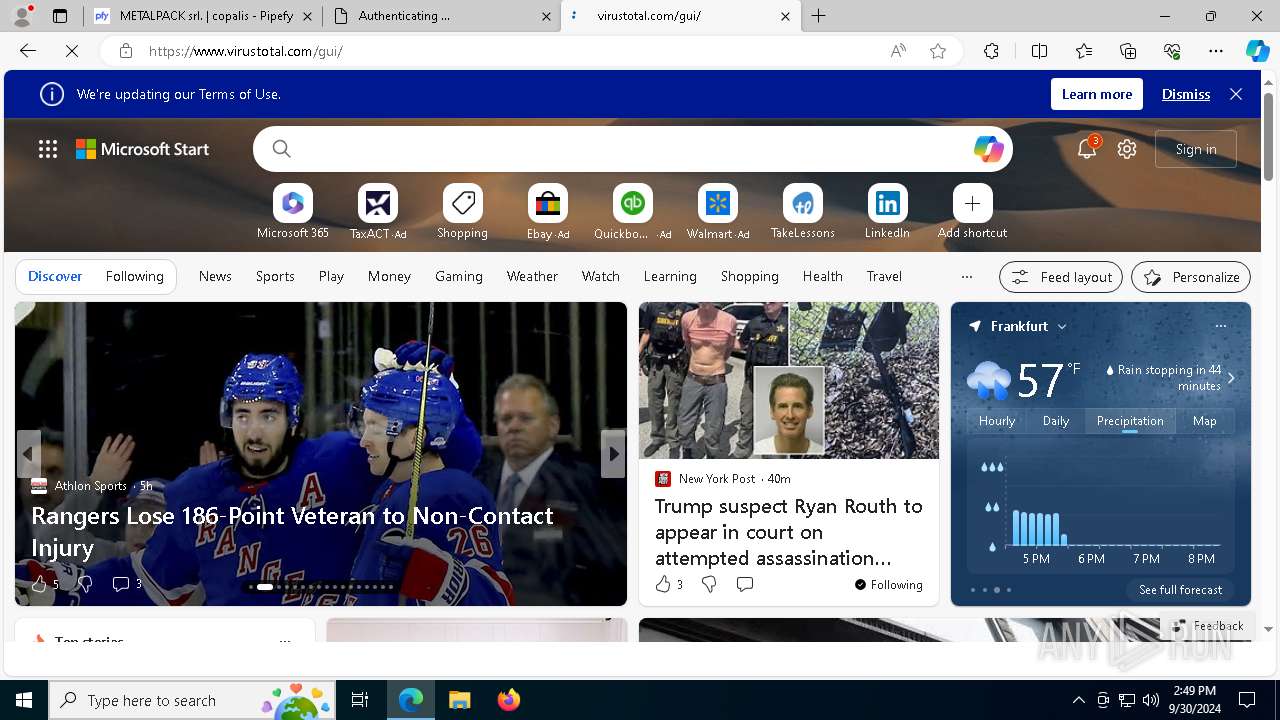1280x720 pixels.
Task: Switch to the Discover feed
Action: [x=55, y=276]
